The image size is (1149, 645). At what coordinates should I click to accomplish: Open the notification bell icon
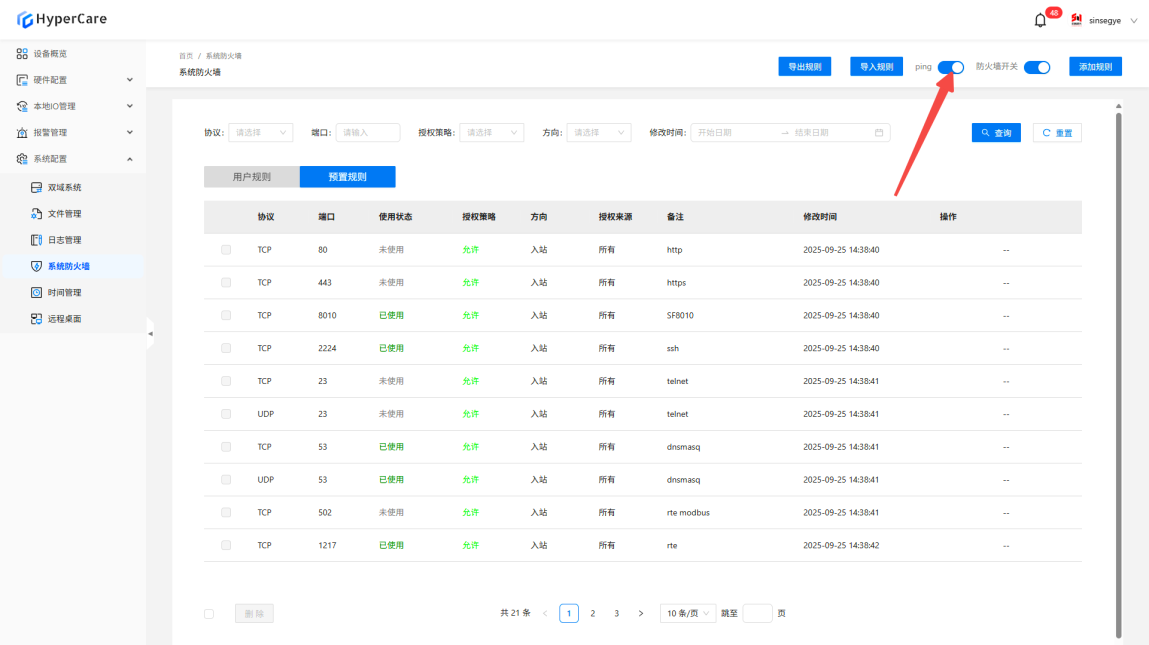pos(1040,20)
